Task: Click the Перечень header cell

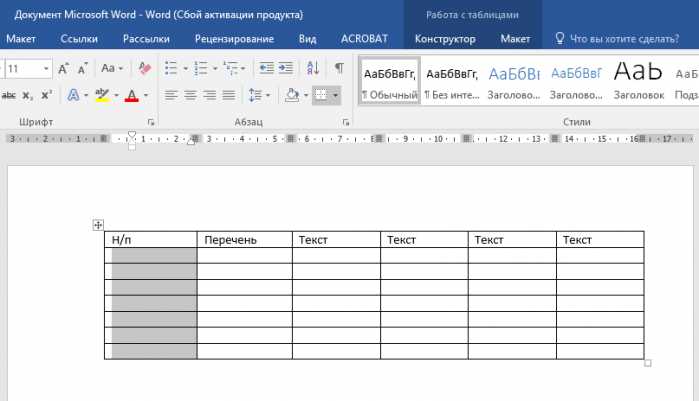Action: click(x=244, y=239)
